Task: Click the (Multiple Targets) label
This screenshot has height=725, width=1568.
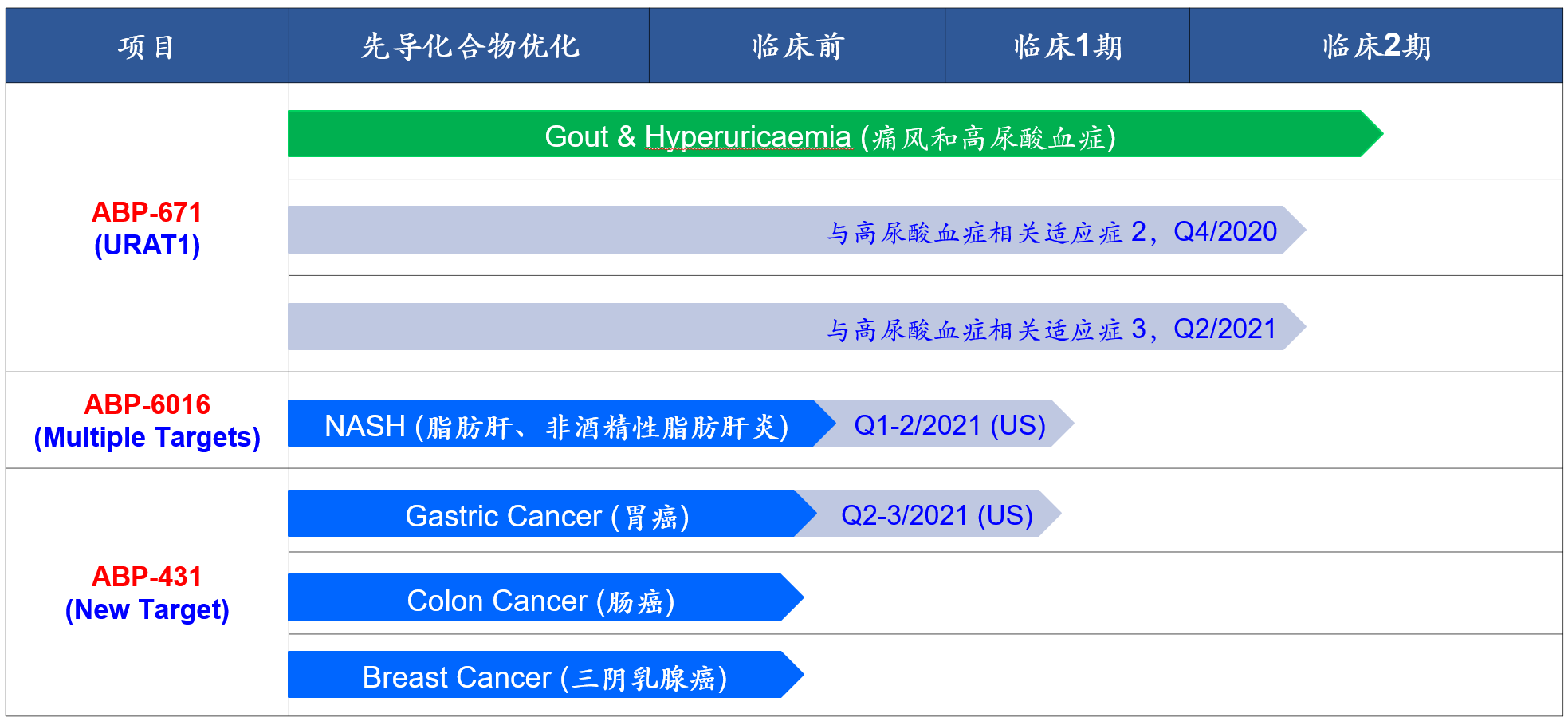Action: tap(147, 437)
